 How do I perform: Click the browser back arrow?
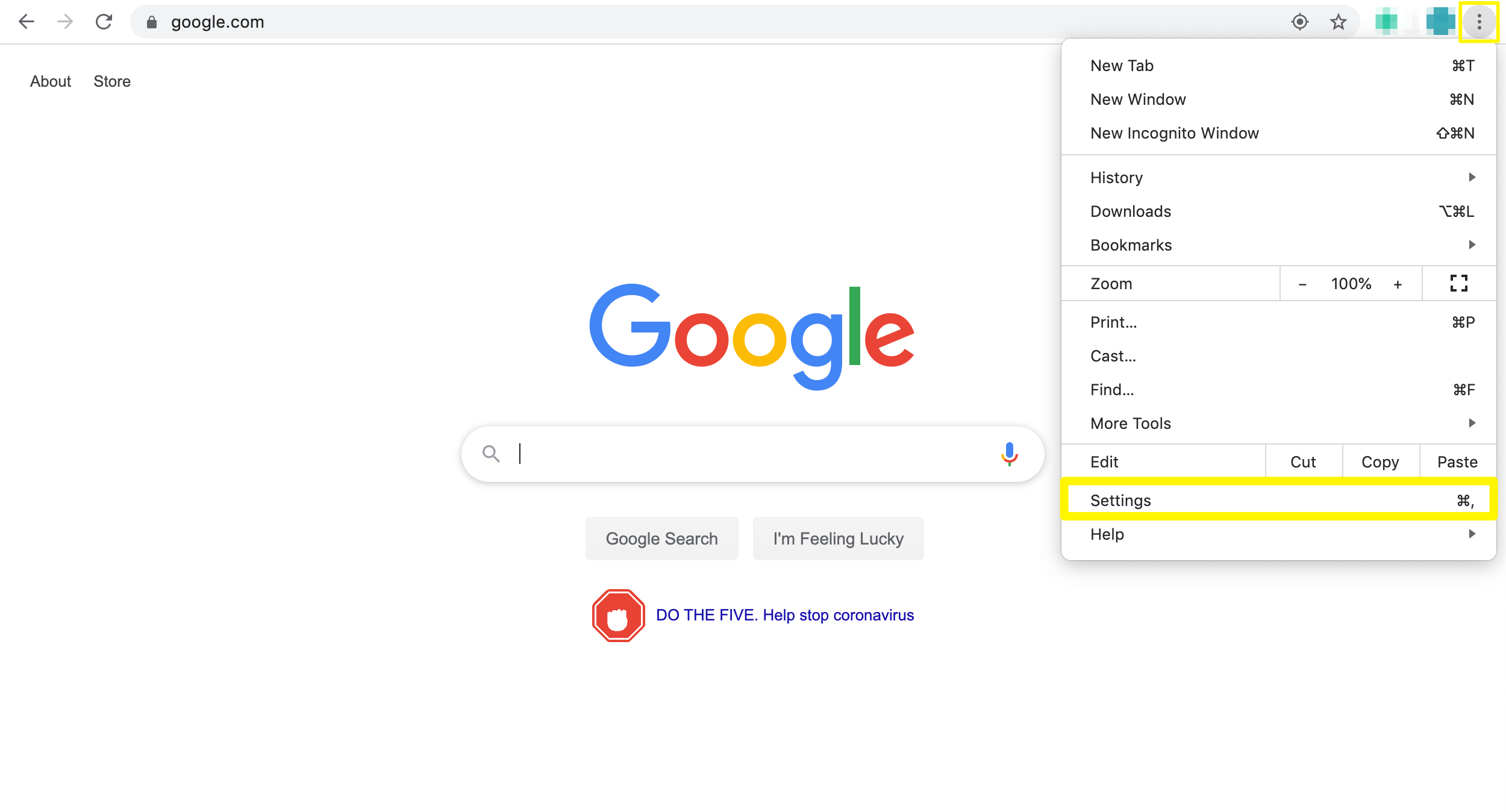pyautogui.click(x=27, y=22)
